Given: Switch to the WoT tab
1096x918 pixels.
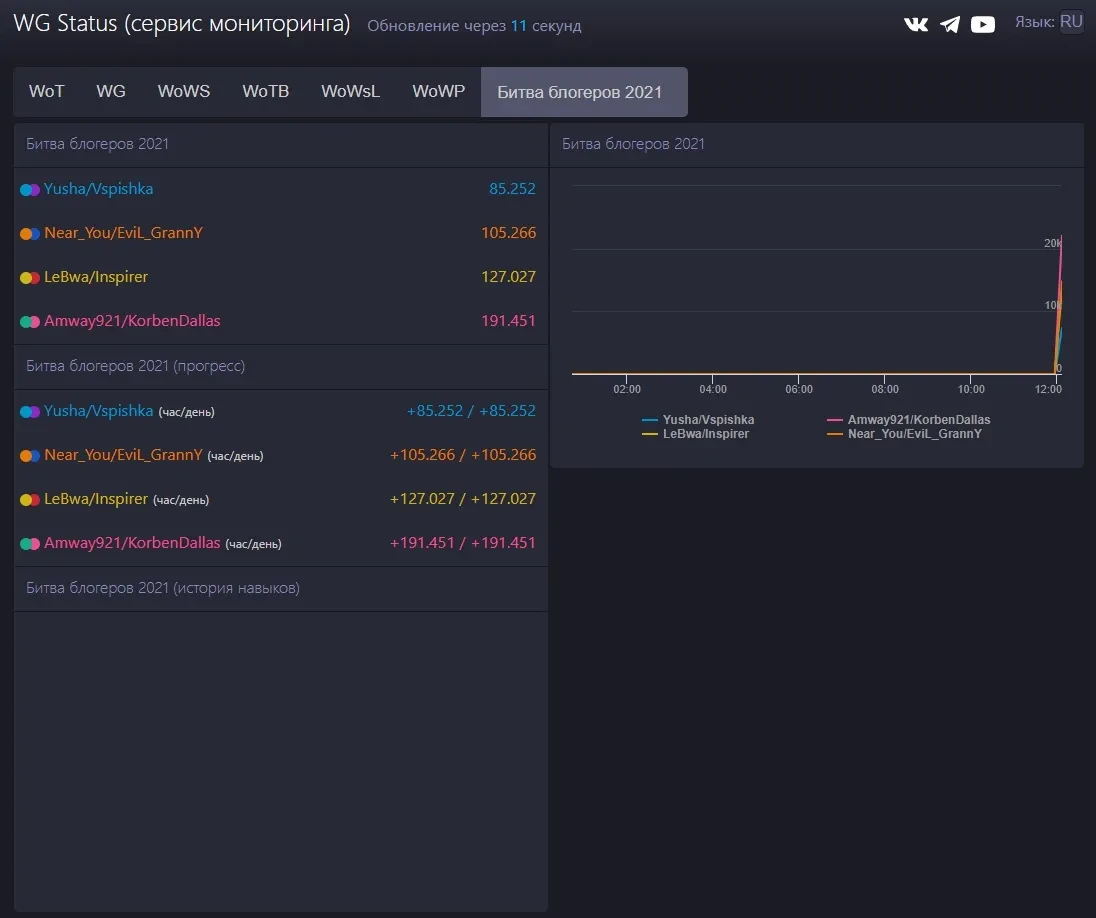Looking at the screenshot, I should click(x=47, y=92).
